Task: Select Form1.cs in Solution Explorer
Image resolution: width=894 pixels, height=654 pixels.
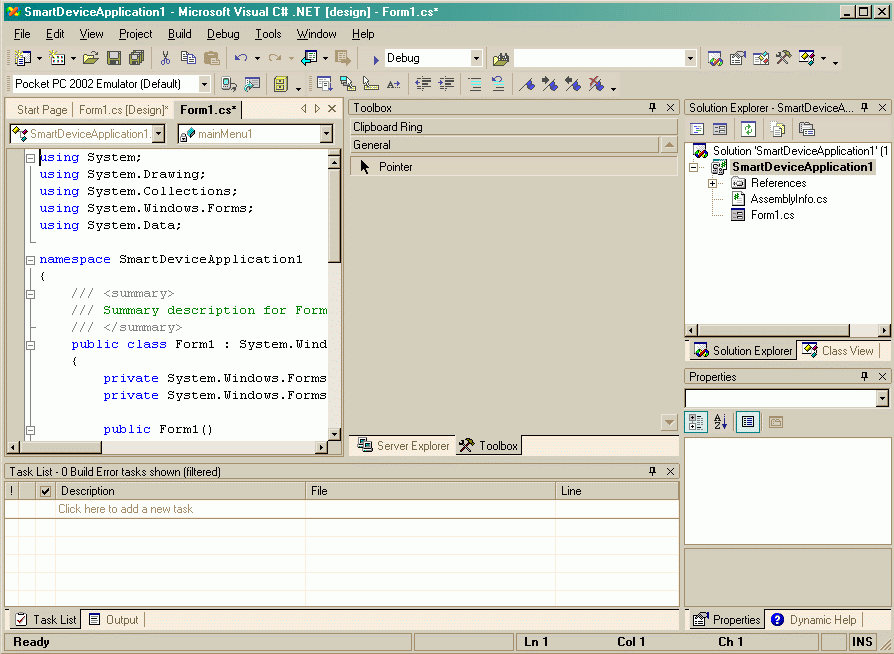Action: pyautogui.click(x=773, y=215)
